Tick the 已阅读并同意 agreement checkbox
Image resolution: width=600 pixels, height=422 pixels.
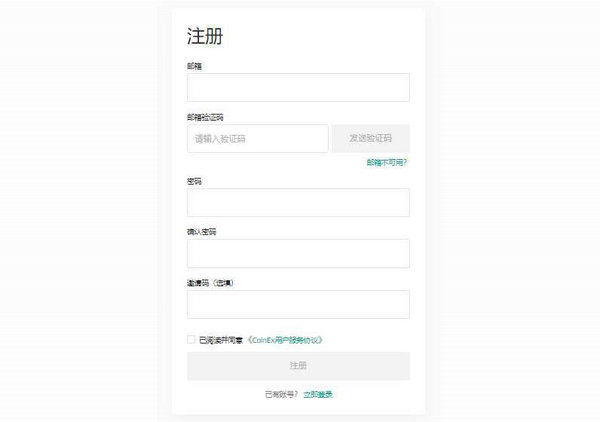click(x=191, y=339)
